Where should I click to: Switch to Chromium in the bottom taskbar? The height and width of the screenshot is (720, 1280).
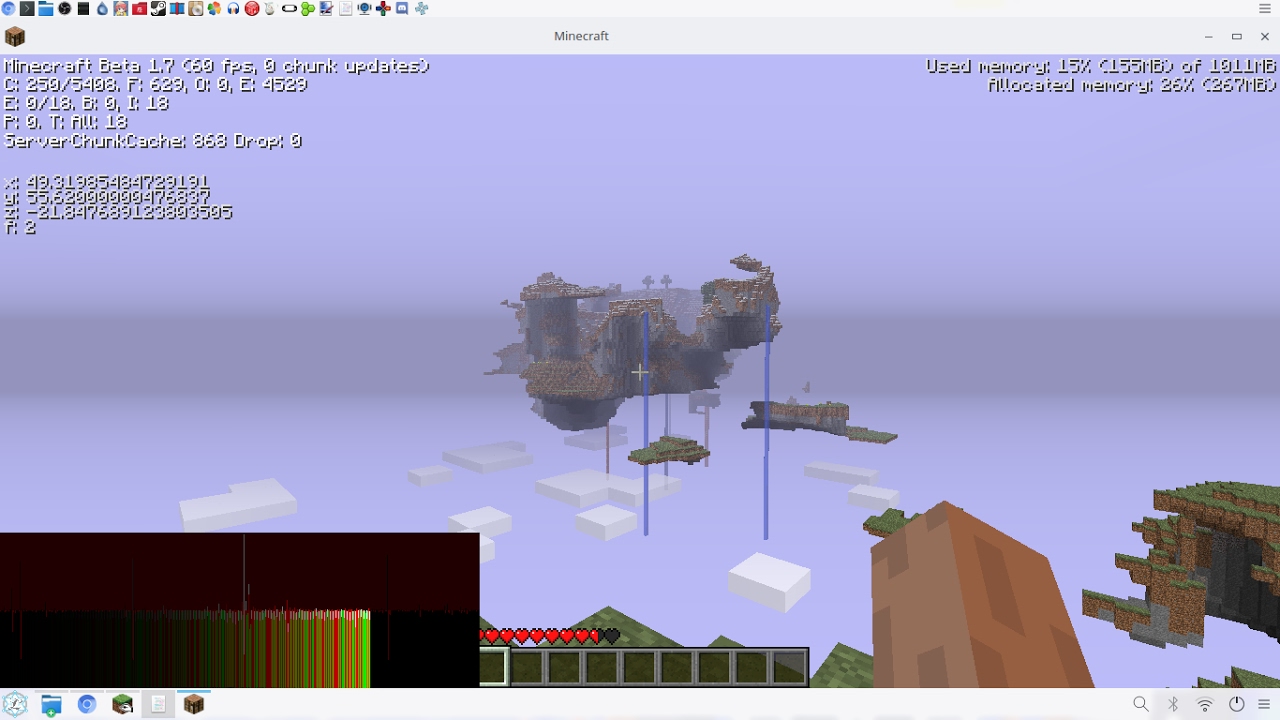coord(87,704)
